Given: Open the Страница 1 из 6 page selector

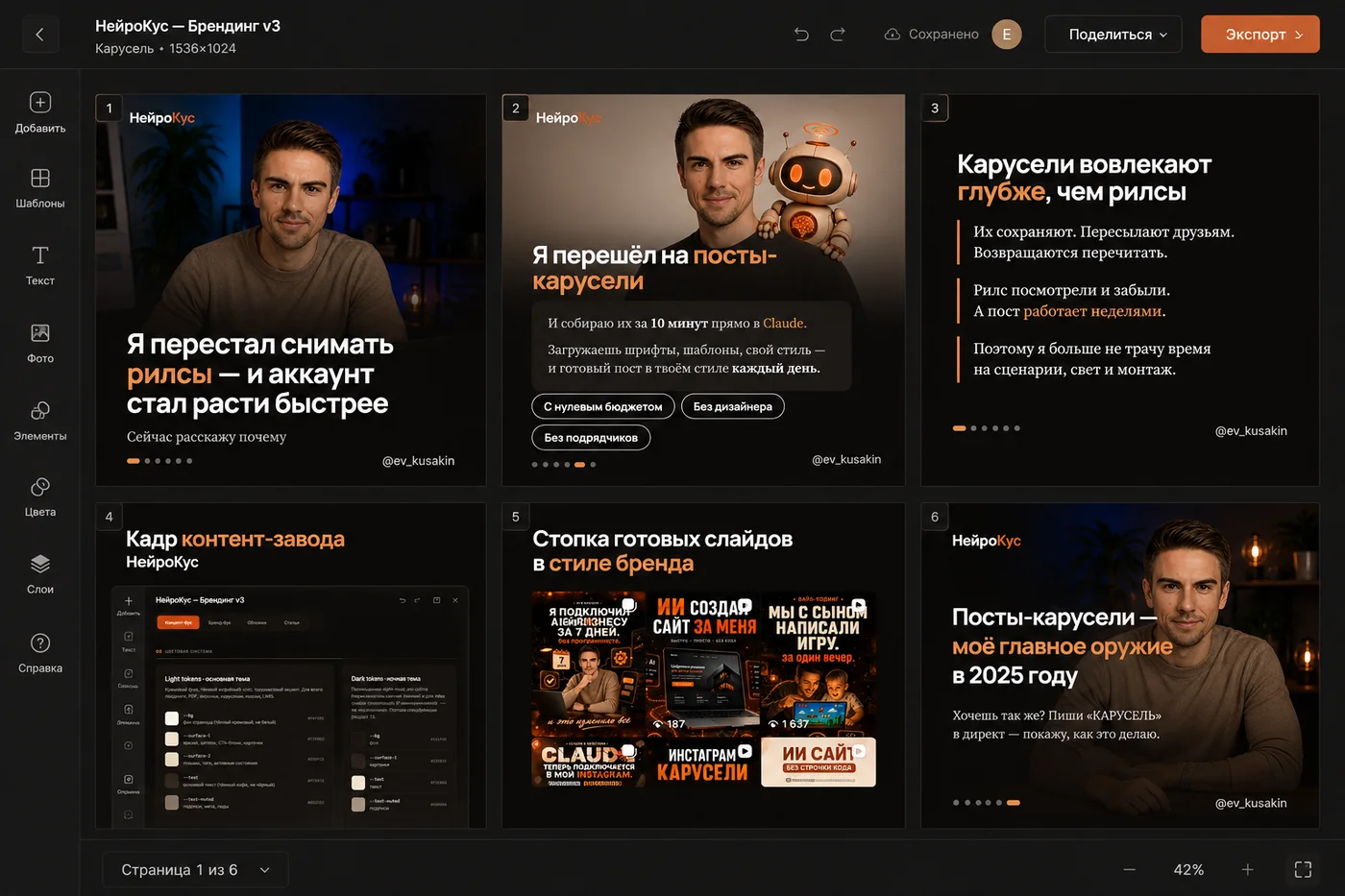Looking at the screenshot, I should (195, 870).
